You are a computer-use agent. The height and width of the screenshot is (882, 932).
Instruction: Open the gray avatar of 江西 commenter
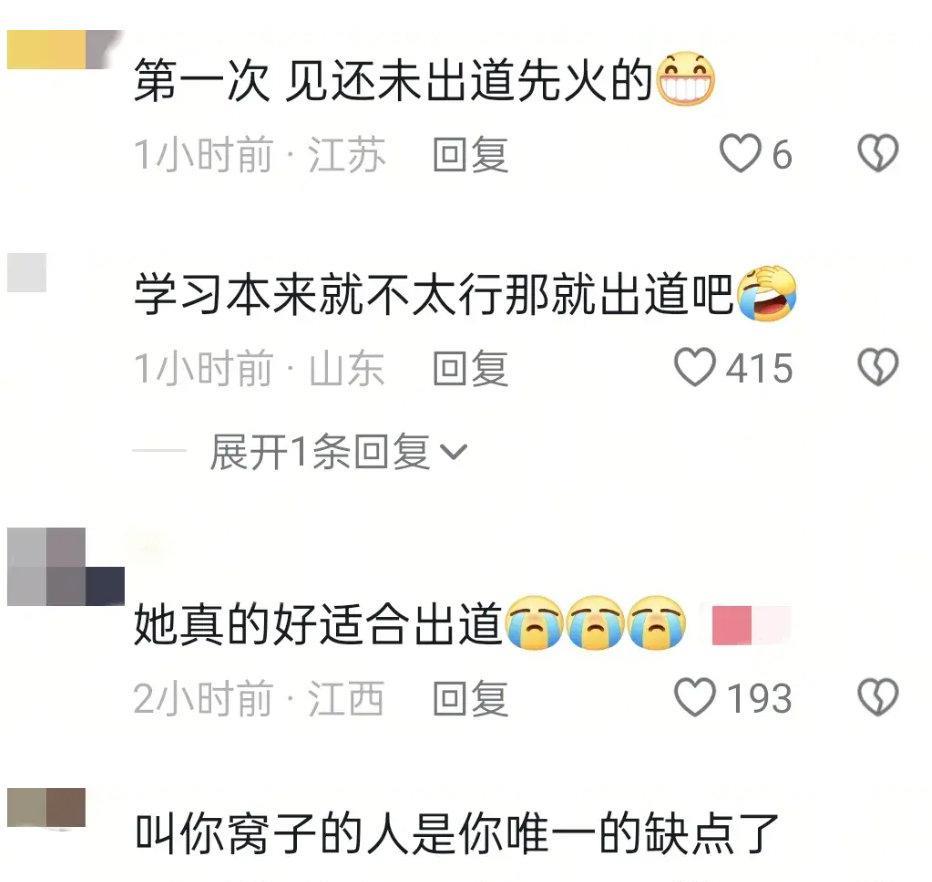[65, 566]
